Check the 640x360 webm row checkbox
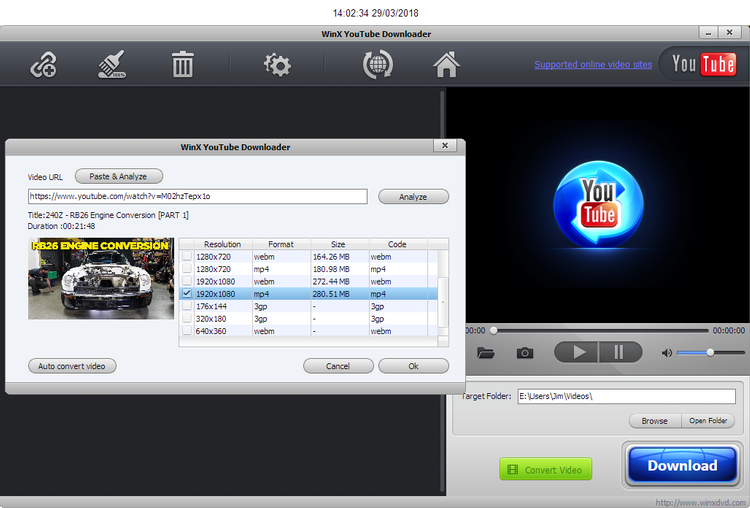The image size is (750, 508). coord(187,331)
